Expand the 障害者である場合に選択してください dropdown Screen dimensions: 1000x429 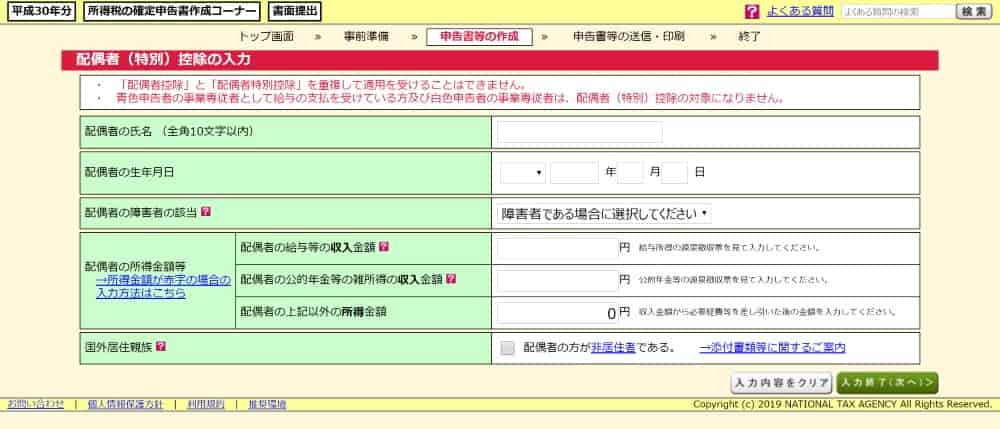604,213
